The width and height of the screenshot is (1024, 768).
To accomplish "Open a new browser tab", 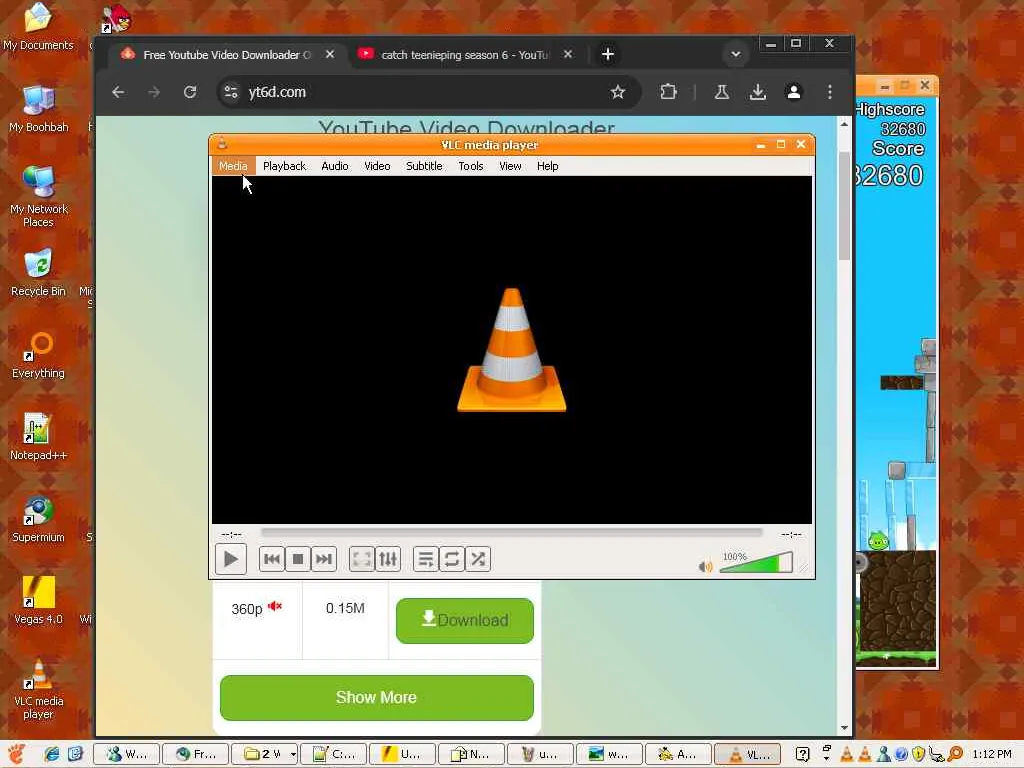I will click(x=607, y=54).
